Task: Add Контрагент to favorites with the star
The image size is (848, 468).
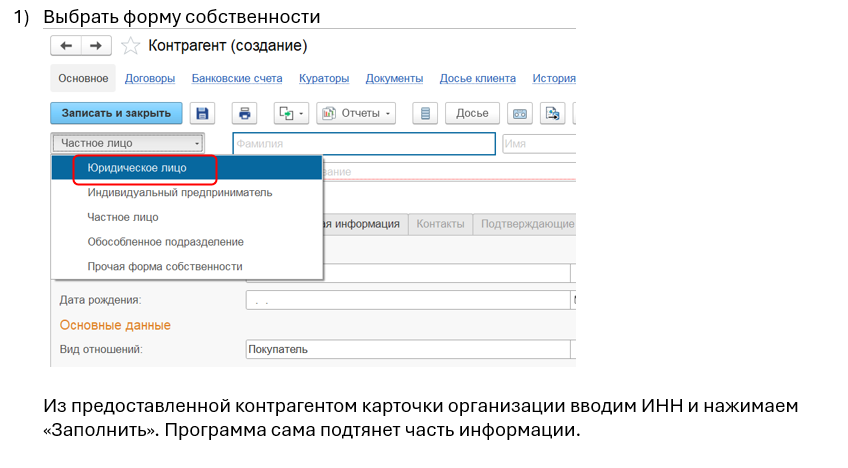Action: click(x=130, y=46)
